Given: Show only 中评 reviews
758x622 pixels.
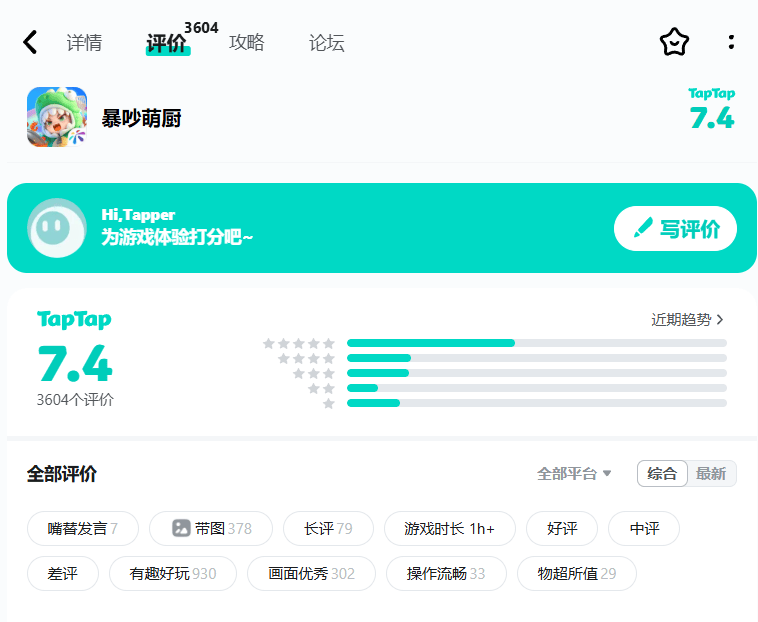Looking at the screenshot, I should coord(644,528).
